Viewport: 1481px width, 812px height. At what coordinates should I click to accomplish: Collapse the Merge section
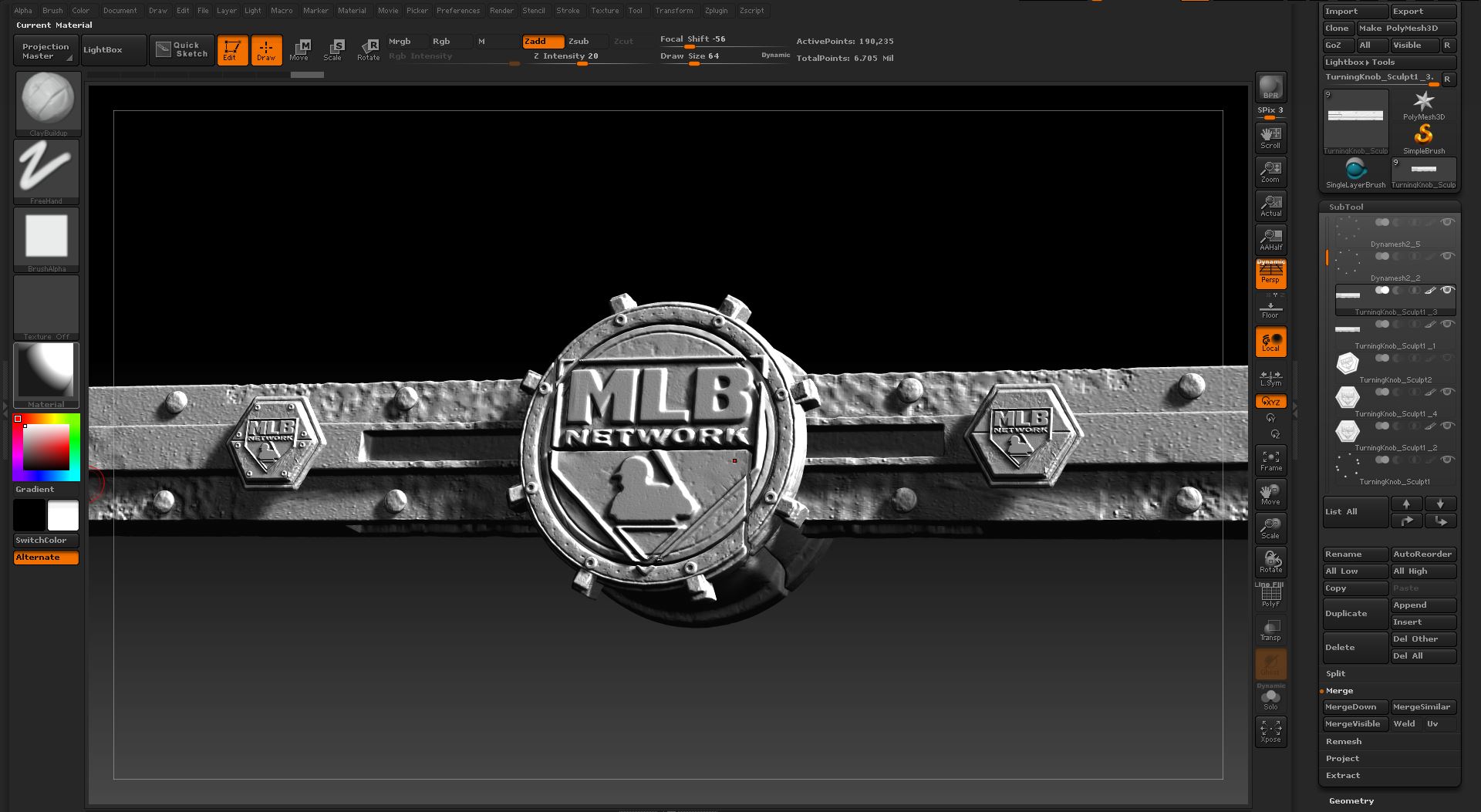(x=1339, y=690)
